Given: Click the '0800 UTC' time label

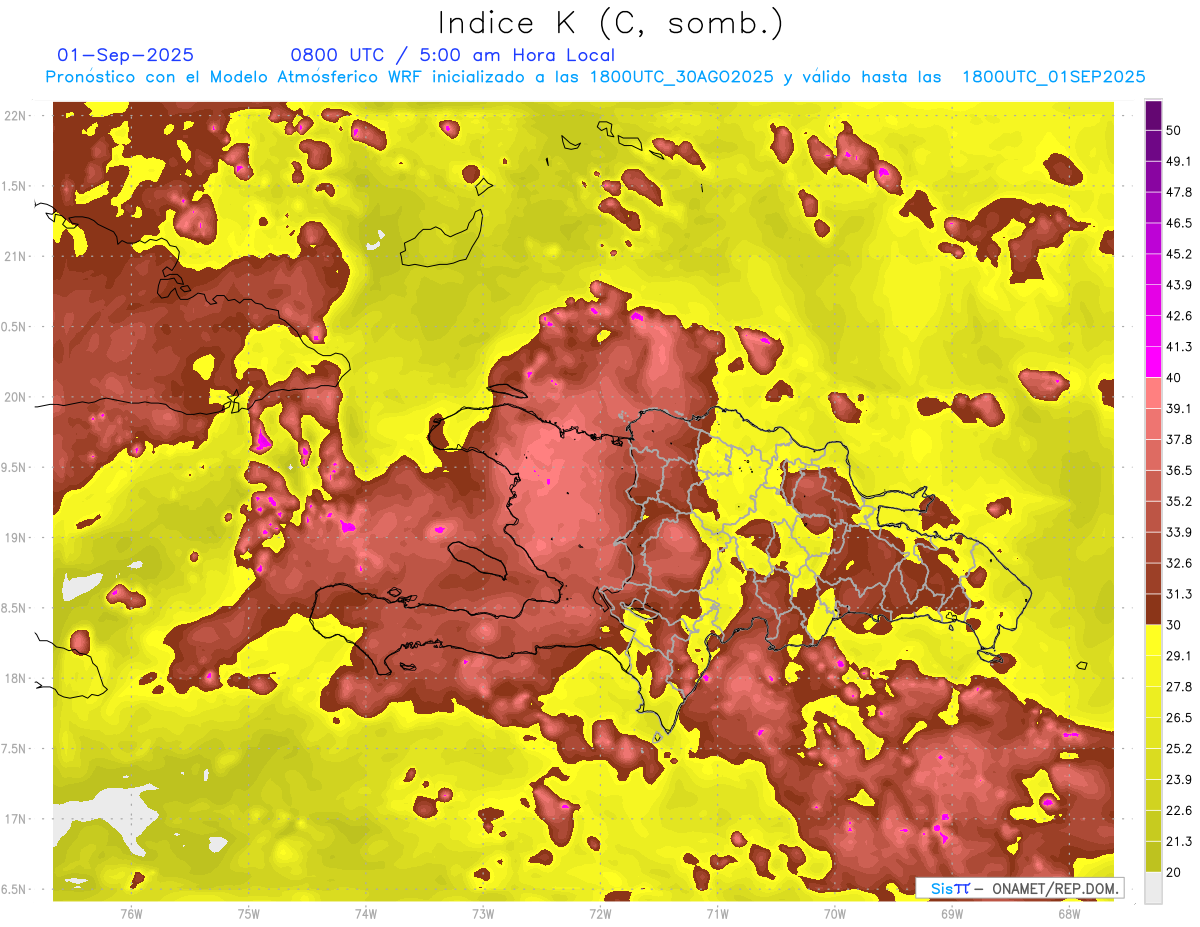Looking at the screenshot, I should [337, 55].
